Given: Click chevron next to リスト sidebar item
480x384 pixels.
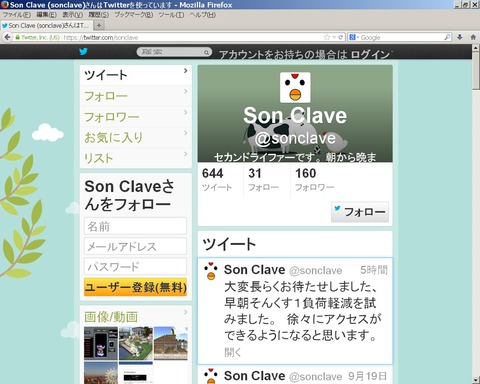Looking at the screenshot, I should click(x=186, y=154).
